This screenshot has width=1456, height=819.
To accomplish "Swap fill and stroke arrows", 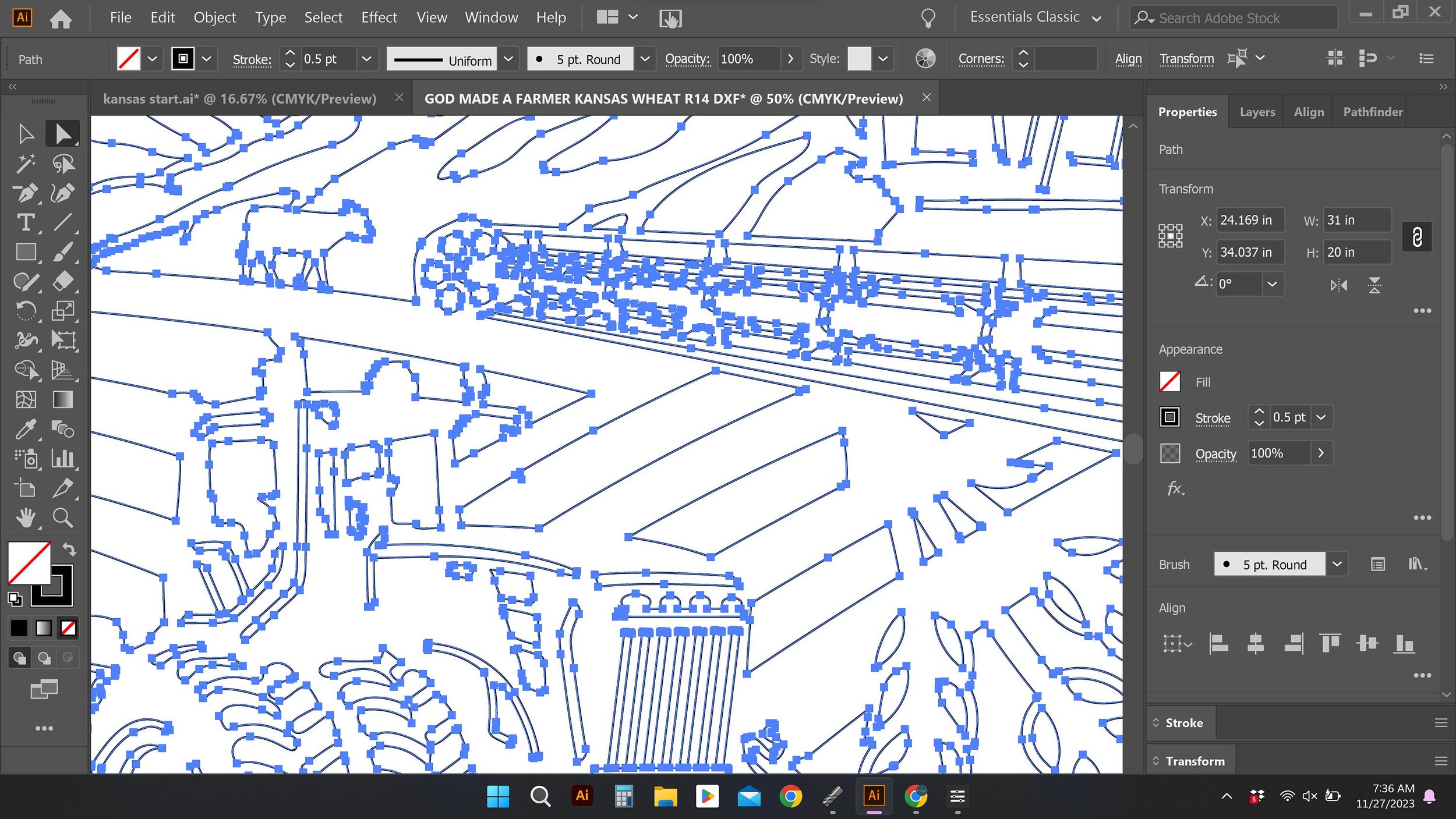I will pos(69,549).
